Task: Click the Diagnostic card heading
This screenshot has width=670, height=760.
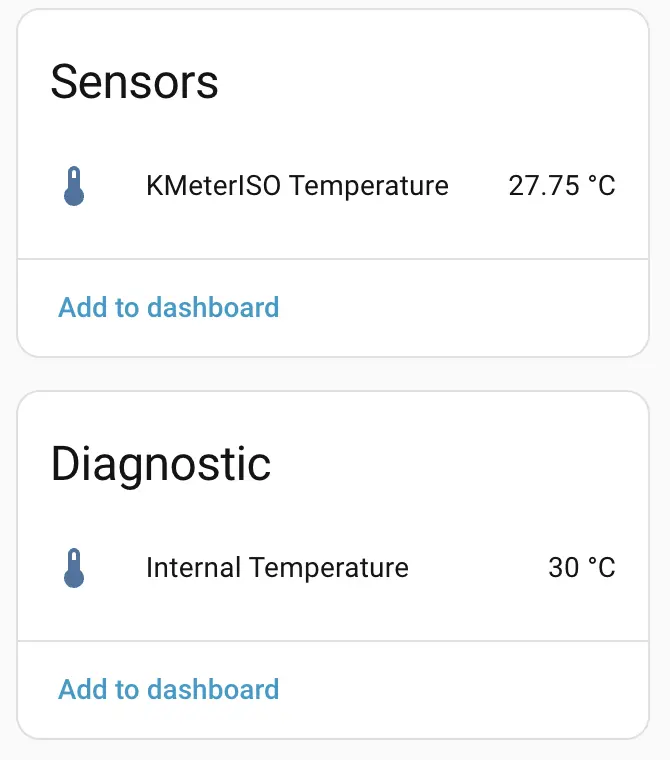Action: [x=161, y=464]
